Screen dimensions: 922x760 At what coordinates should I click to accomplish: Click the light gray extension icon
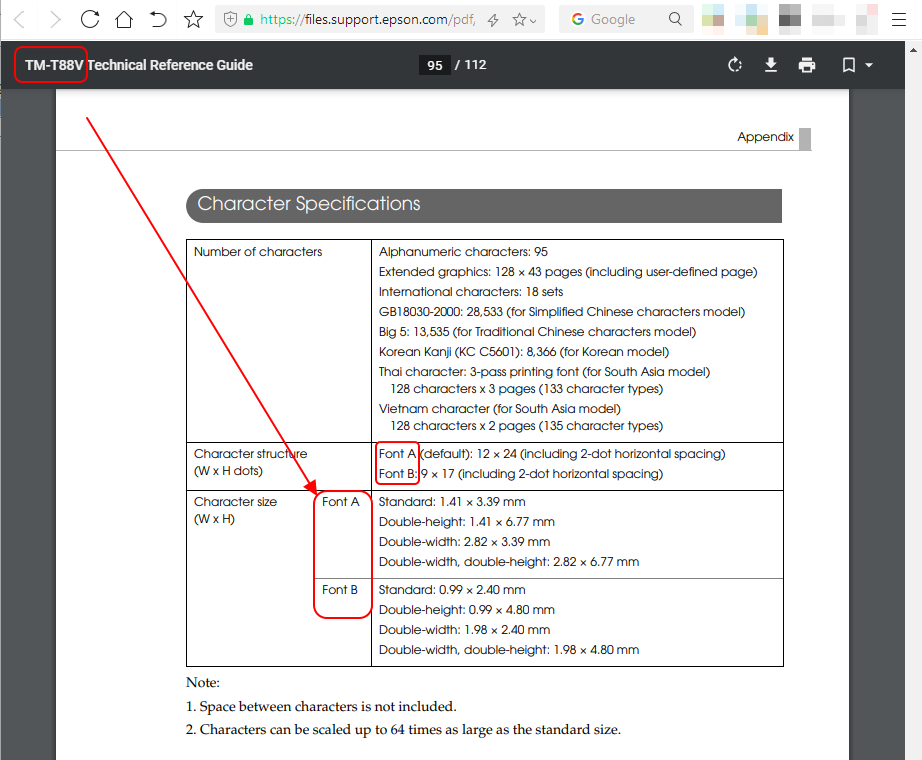click(828, 19)
